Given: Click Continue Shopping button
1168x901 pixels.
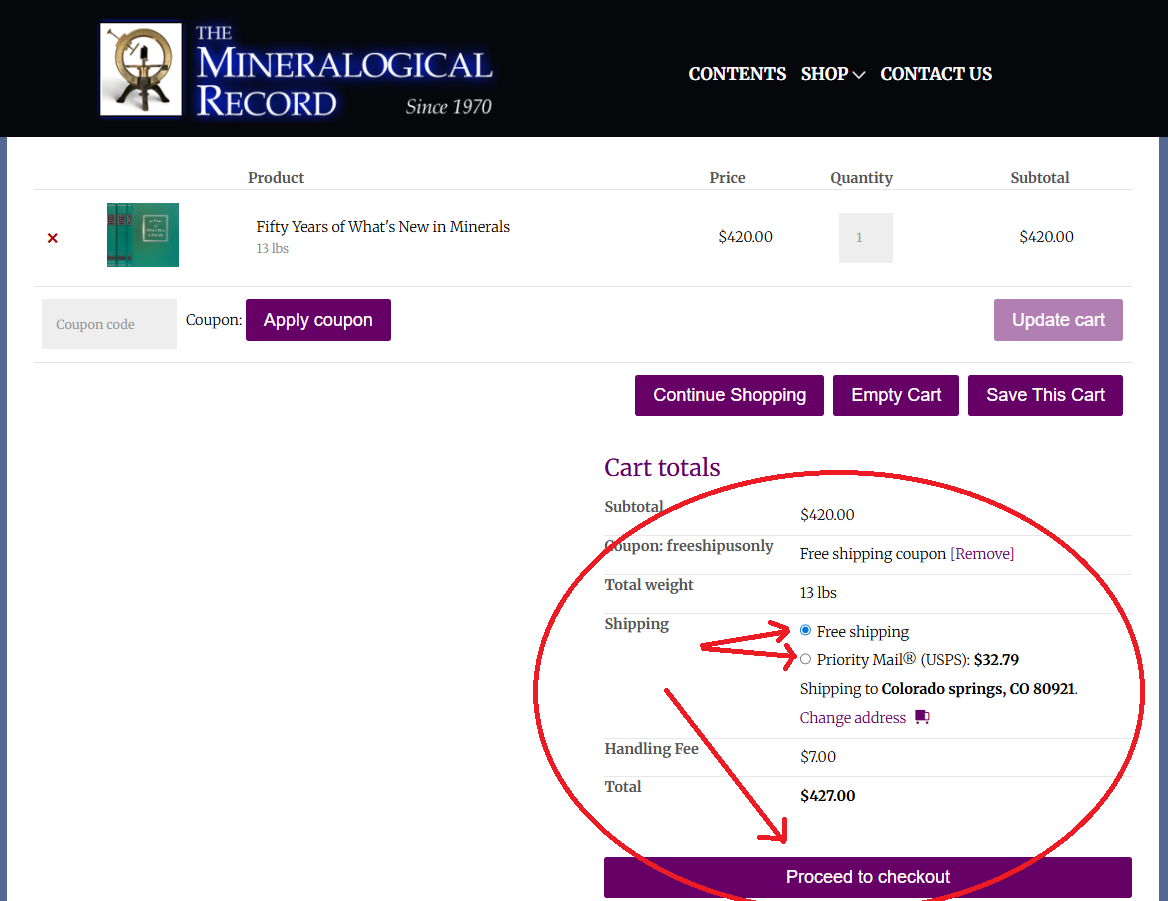Looking at the screenshot, I should (729, 395).
